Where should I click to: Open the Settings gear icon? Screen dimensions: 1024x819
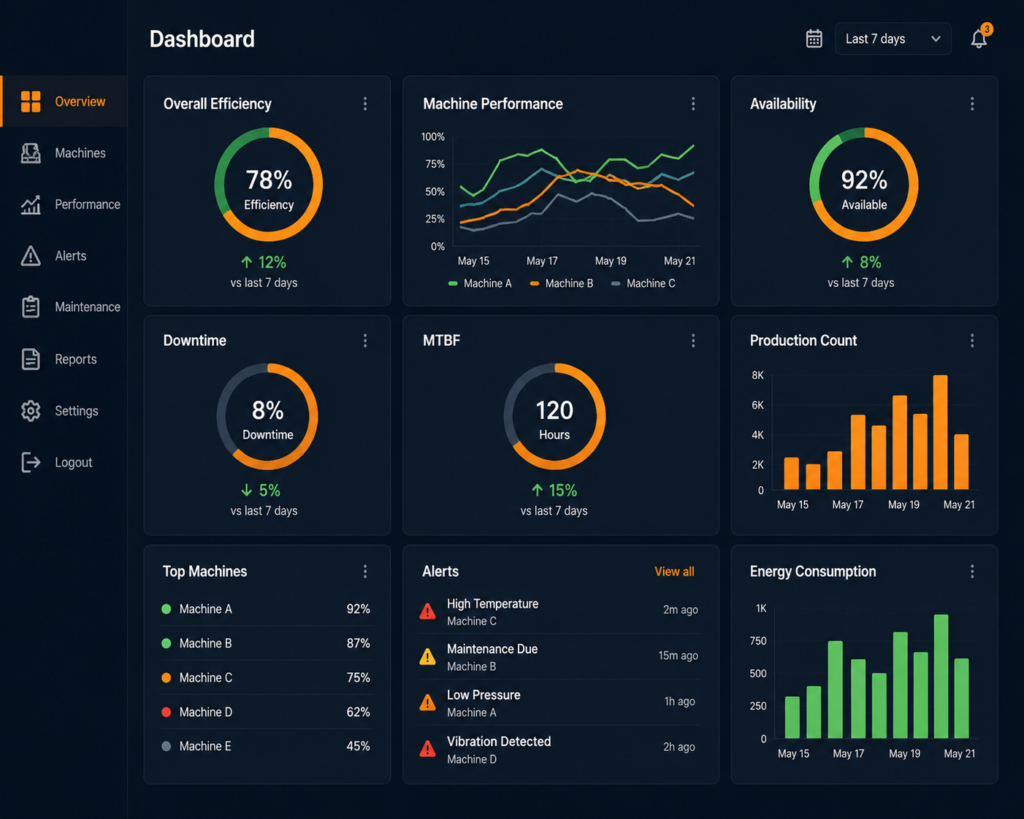[x=31, y=411]
